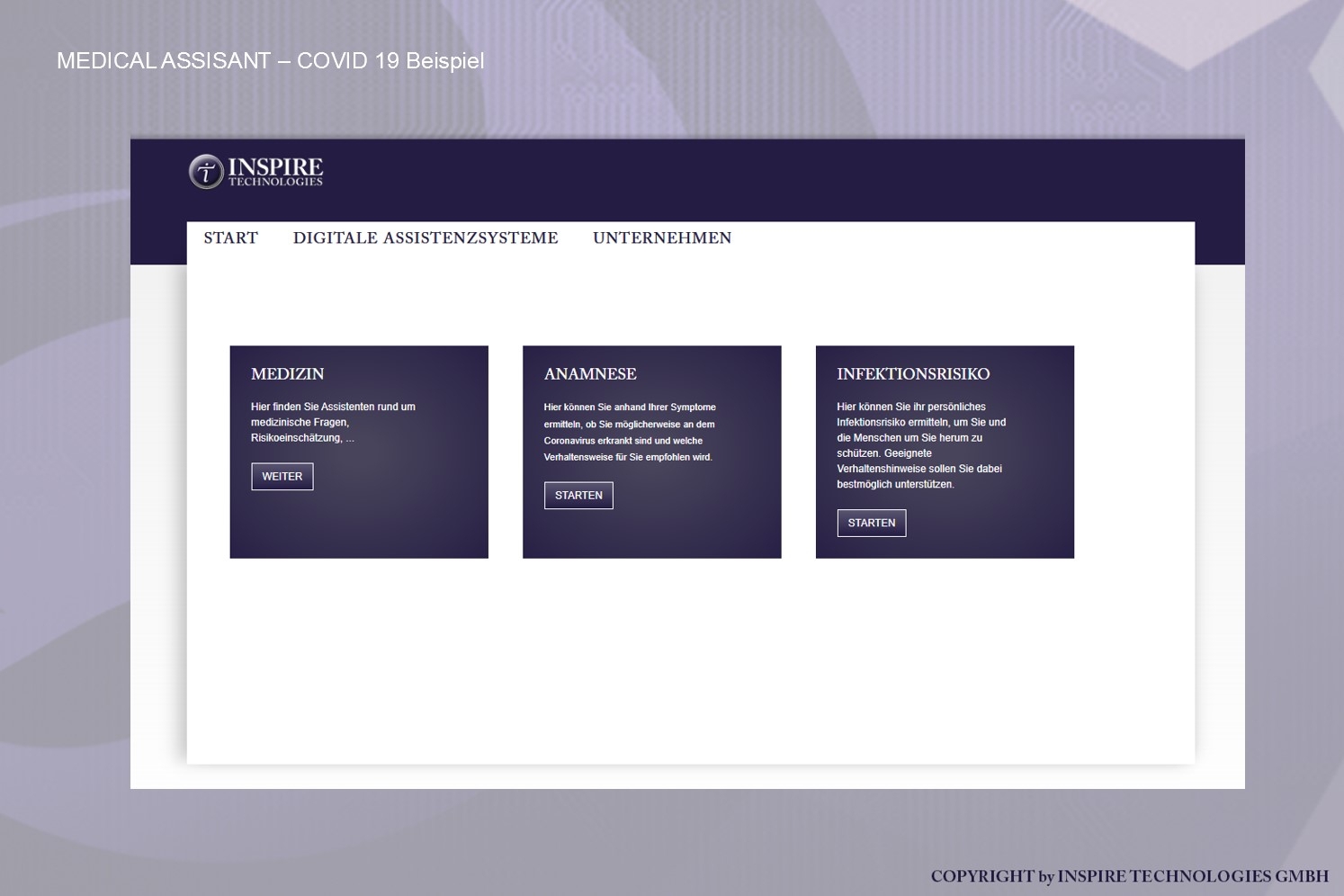The width and height of the screenshot is (1344, 896).
Task: Click STARTEN in the Anamnese card
Action: pyautogui.click(x=578, y=496)
